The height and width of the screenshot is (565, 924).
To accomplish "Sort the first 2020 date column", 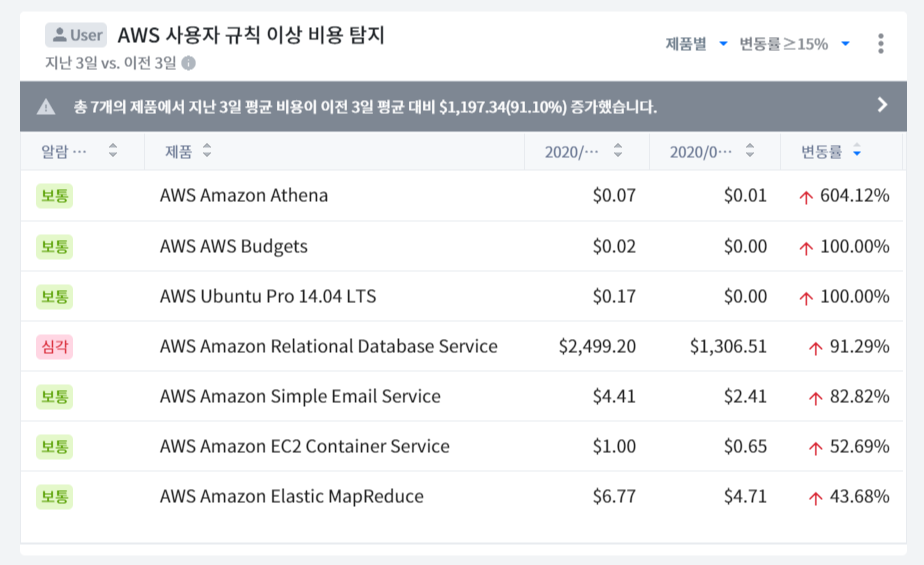I will point(618,151).
